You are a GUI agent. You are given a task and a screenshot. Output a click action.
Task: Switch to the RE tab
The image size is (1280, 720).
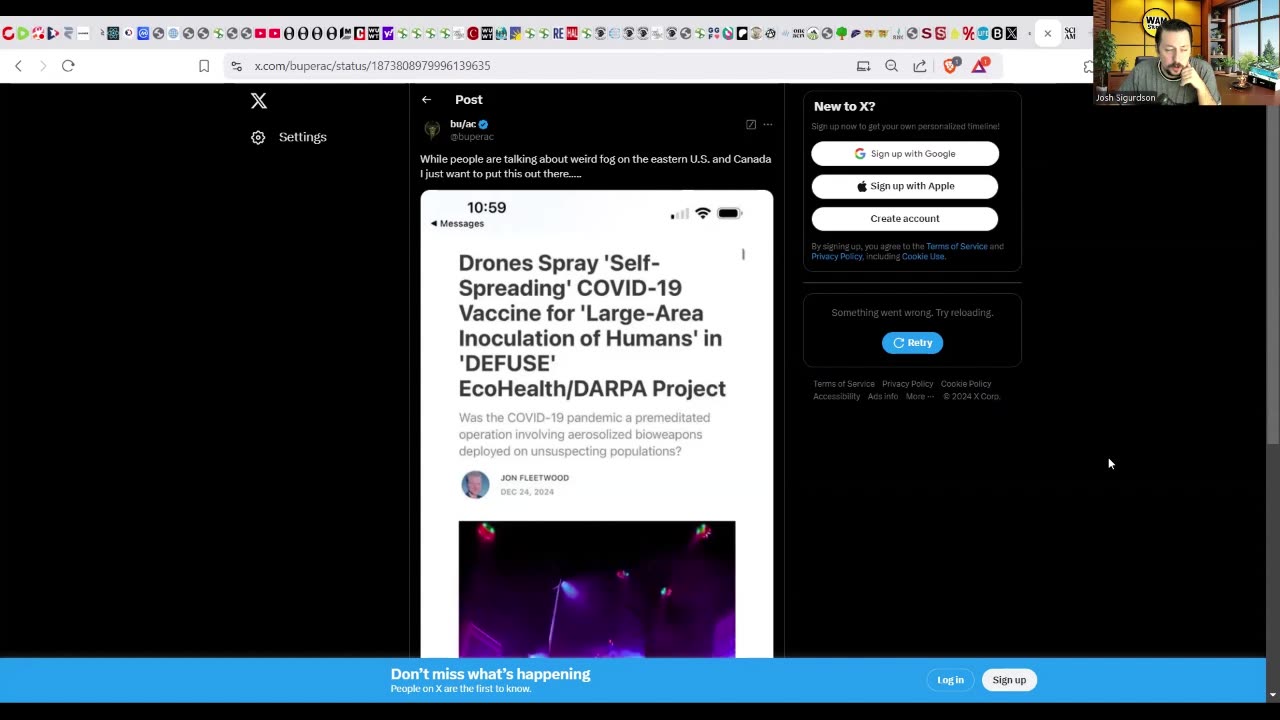tap(558, 34)
